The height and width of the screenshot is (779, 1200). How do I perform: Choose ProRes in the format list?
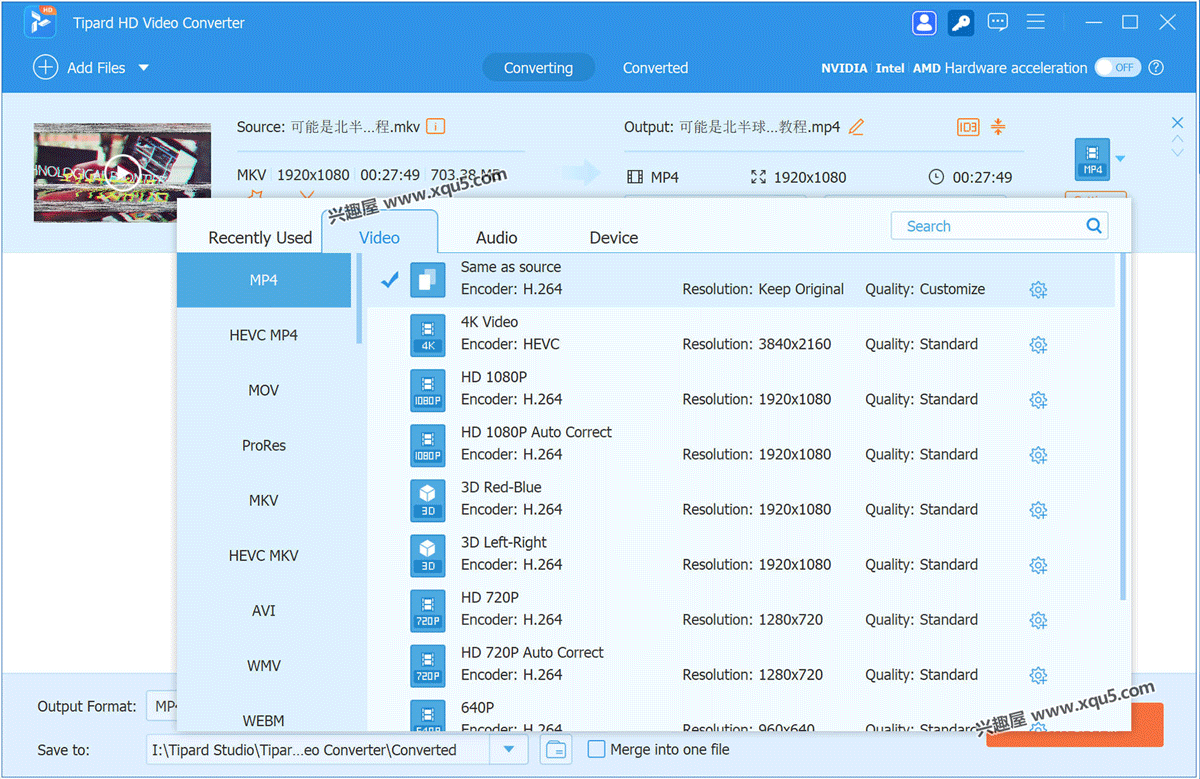coord(264,445)
